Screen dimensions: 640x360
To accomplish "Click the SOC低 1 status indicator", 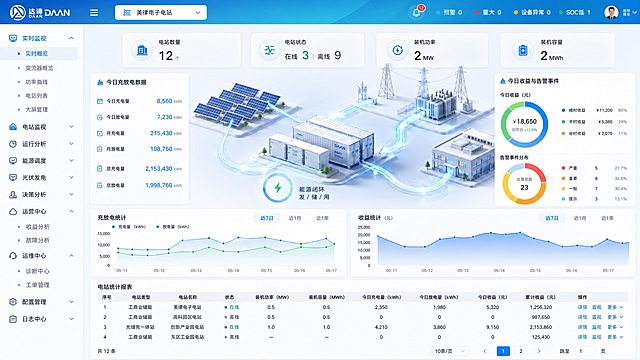I will click(575, 13).
